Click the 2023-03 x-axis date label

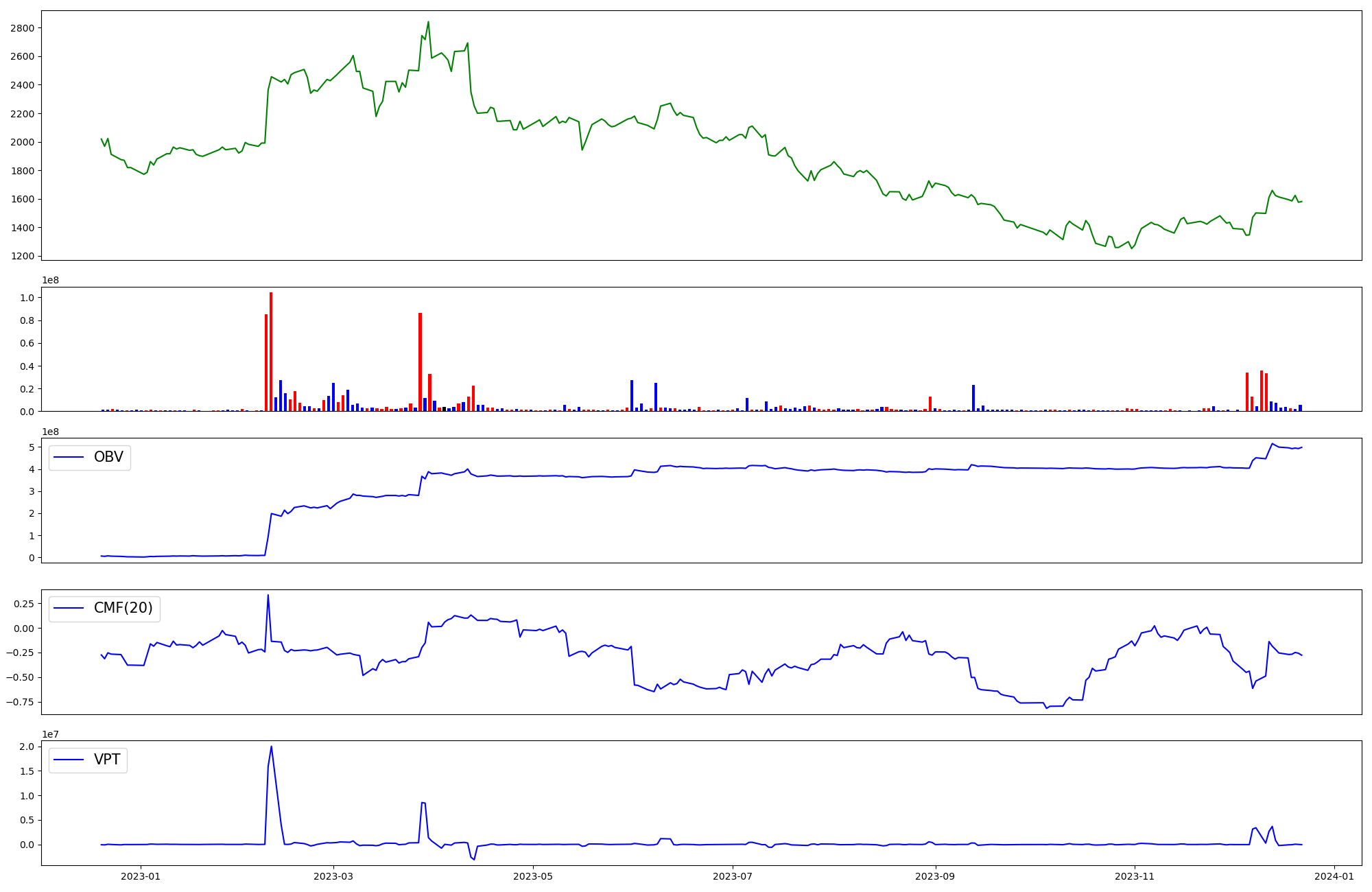pyautogui.click(x=333, y=876)
